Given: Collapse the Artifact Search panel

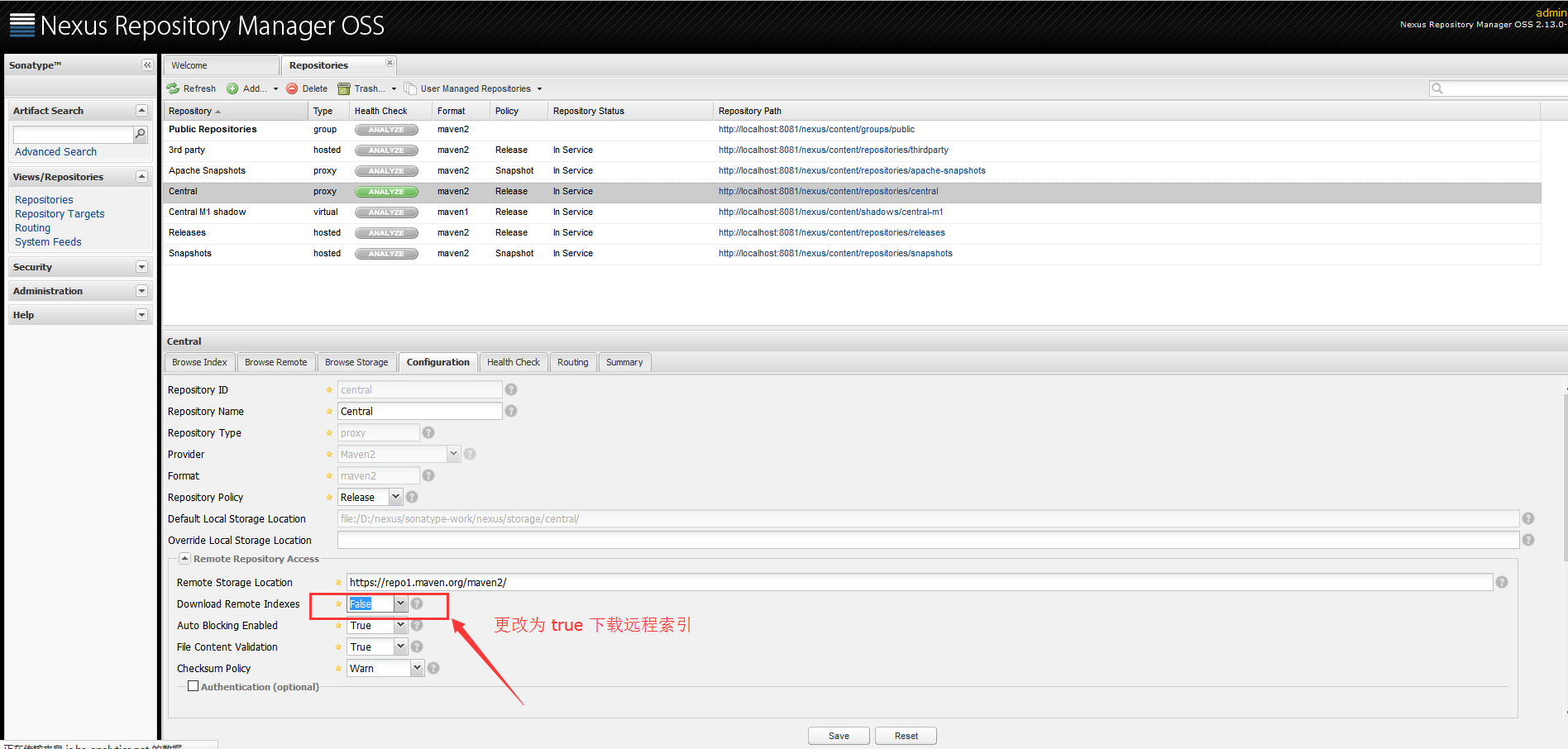Looking at the screenshot, I should pyautogui.click(x=141, y=111).
